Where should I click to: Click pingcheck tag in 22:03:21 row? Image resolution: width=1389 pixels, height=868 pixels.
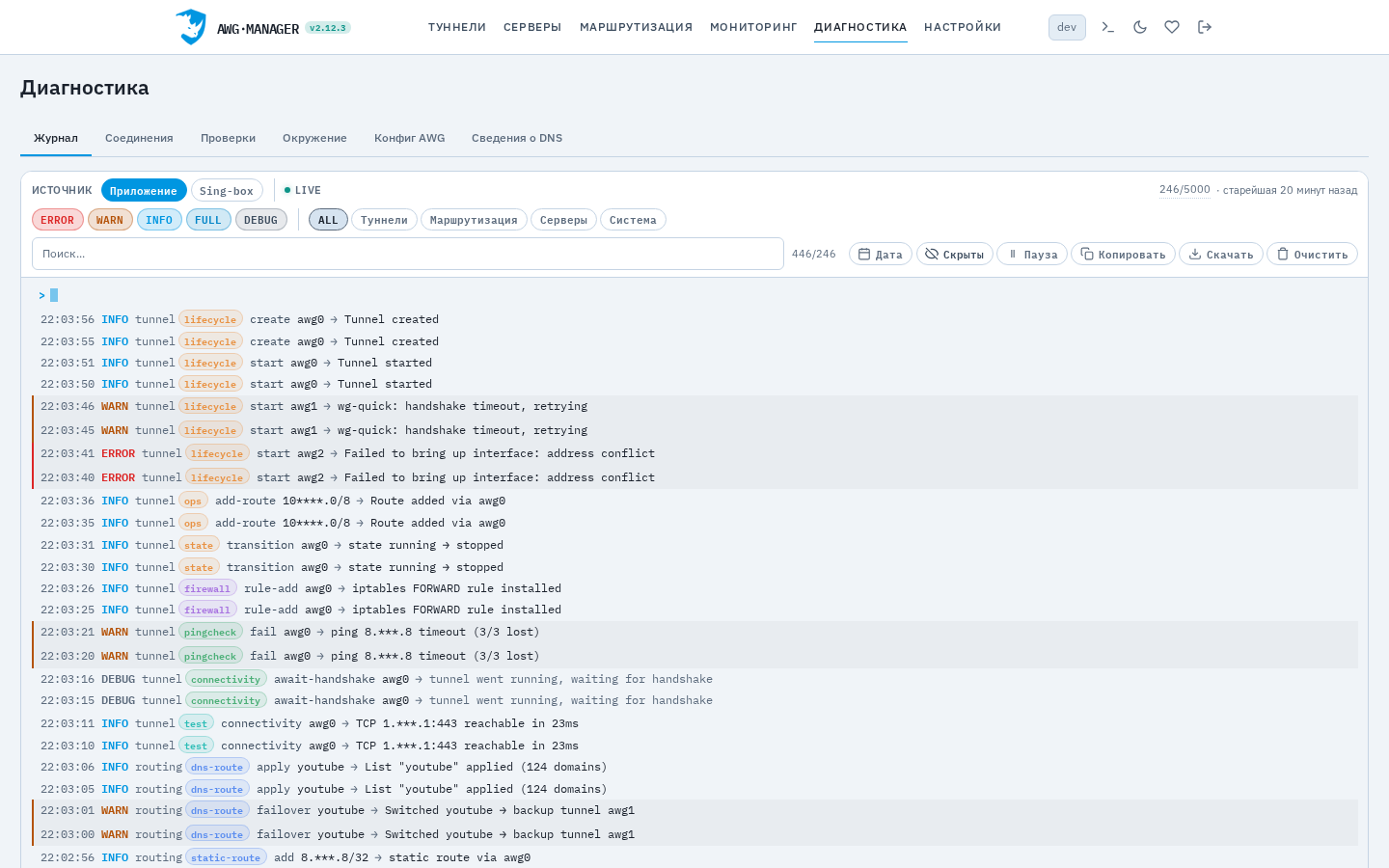210,632
